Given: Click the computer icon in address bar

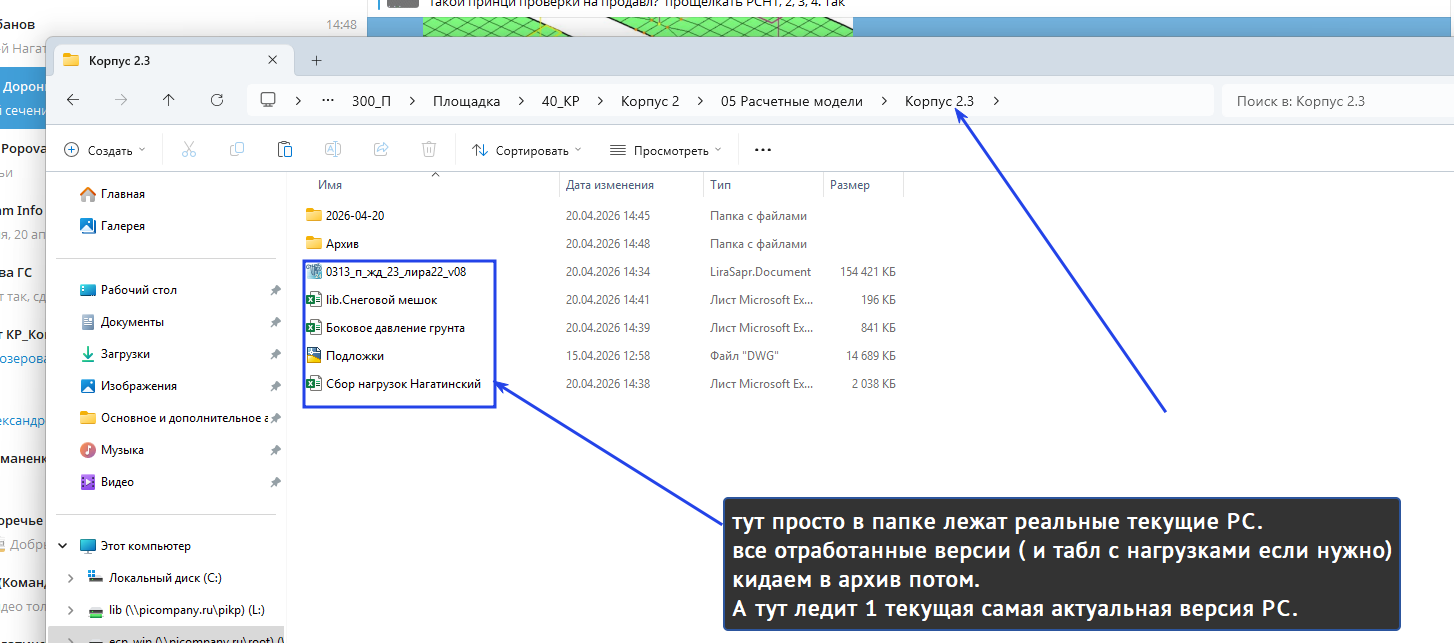Looking at the screenshot, I should 267,100.
